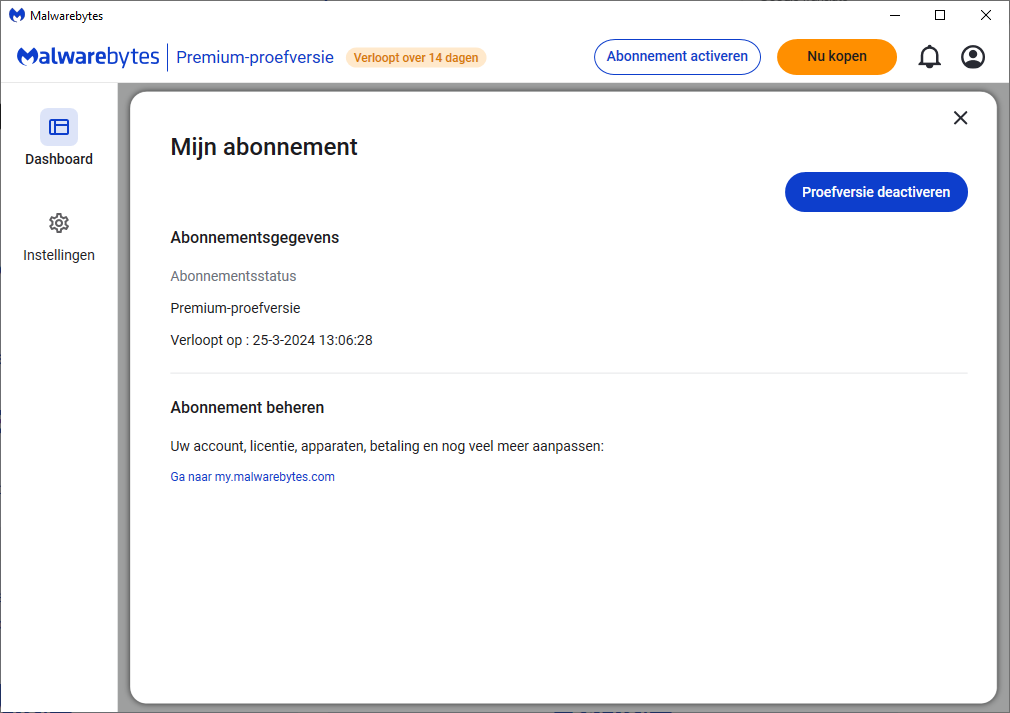
Task: Click the Uw account, licentie description text
Action: [387, 446]
